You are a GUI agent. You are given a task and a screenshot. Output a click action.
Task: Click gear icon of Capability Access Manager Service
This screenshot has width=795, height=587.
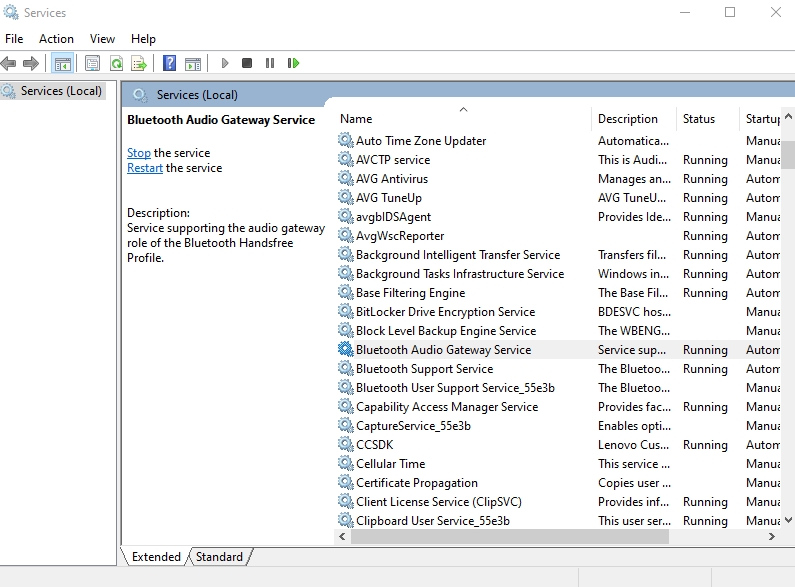pos(345,407)
